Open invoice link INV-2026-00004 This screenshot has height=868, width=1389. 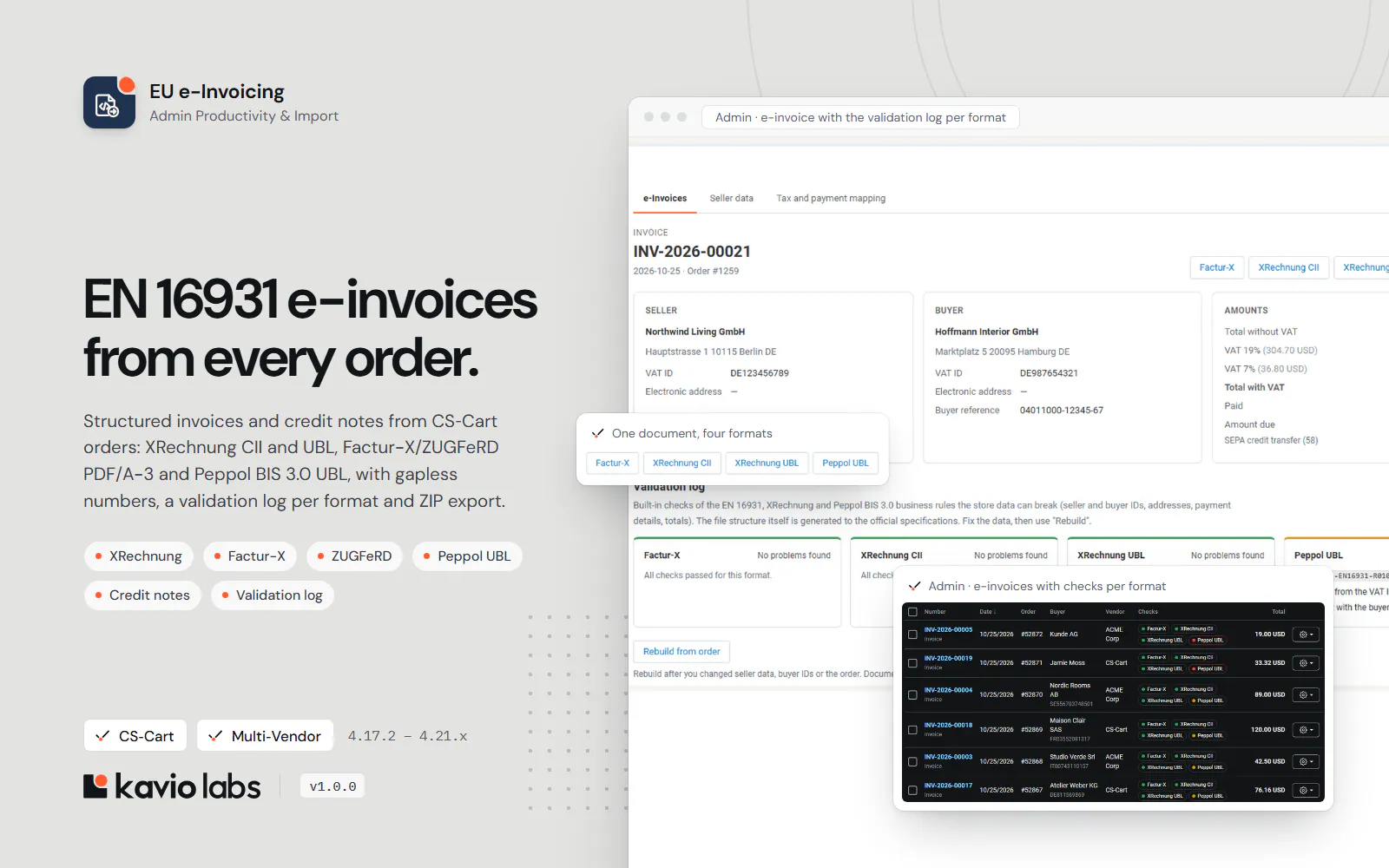[948, 690]
